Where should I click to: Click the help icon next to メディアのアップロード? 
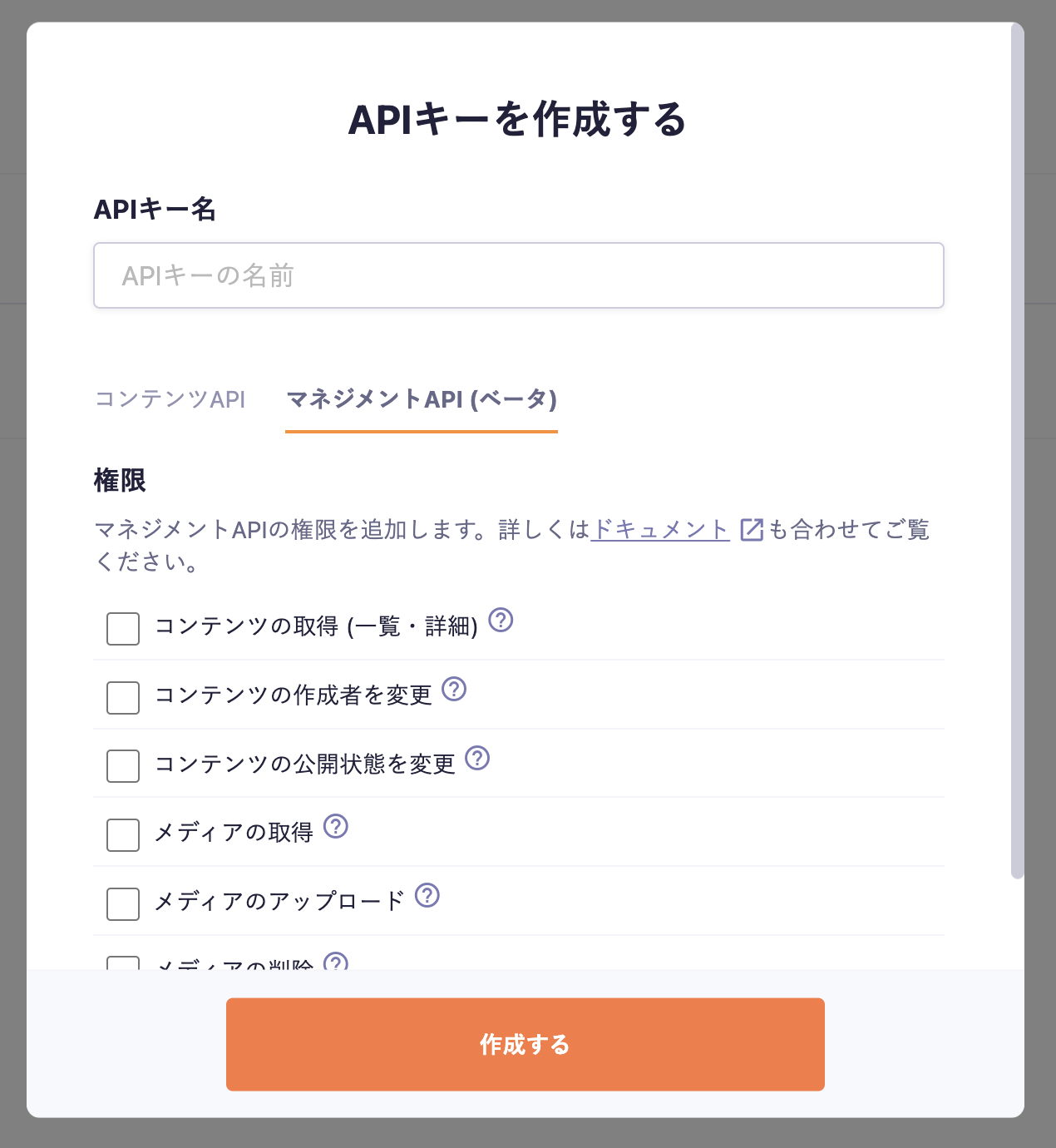(427, 896)
